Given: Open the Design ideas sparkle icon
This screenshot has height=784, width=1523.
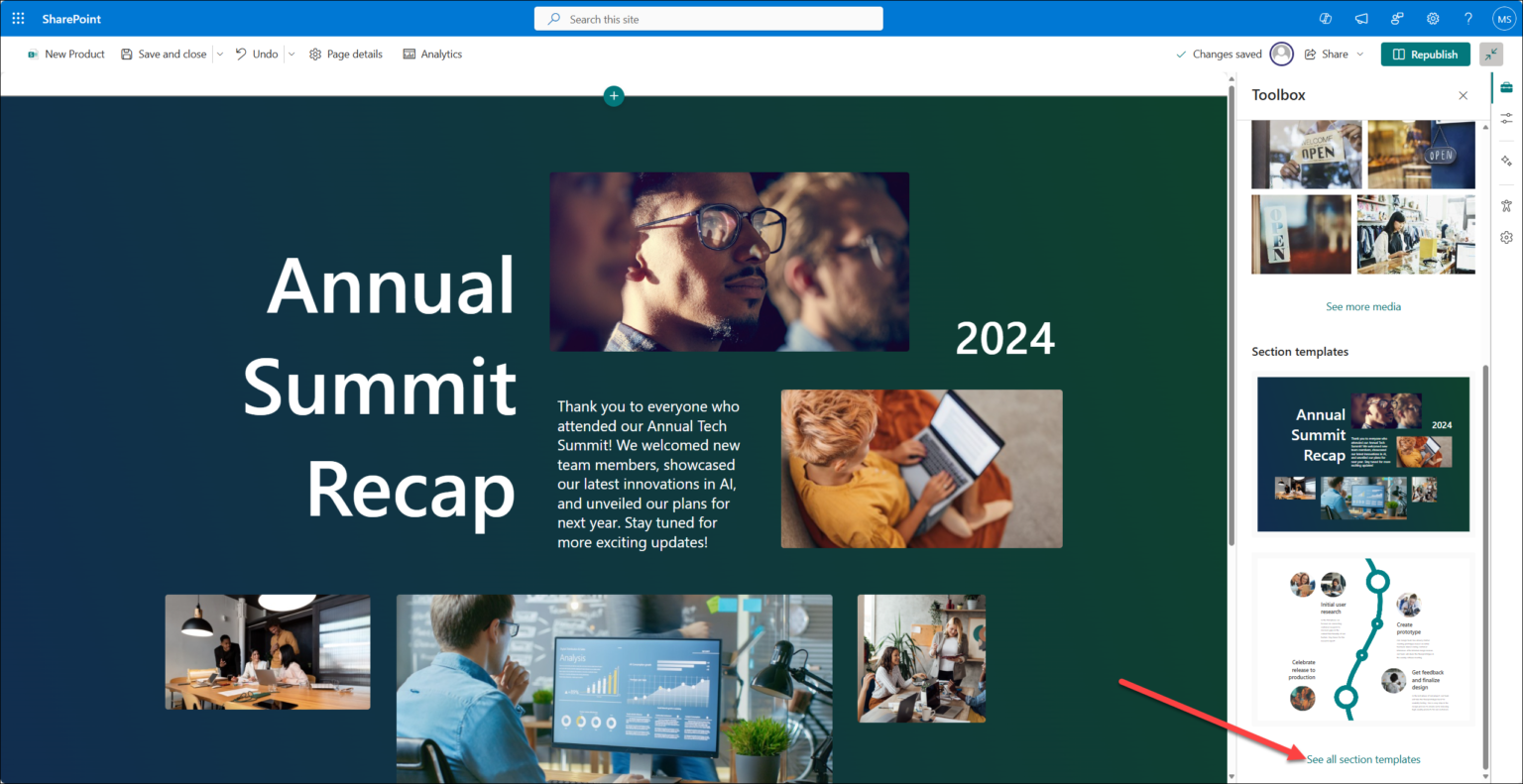Looking at the screenshot, I should (x=1505, y=161).
